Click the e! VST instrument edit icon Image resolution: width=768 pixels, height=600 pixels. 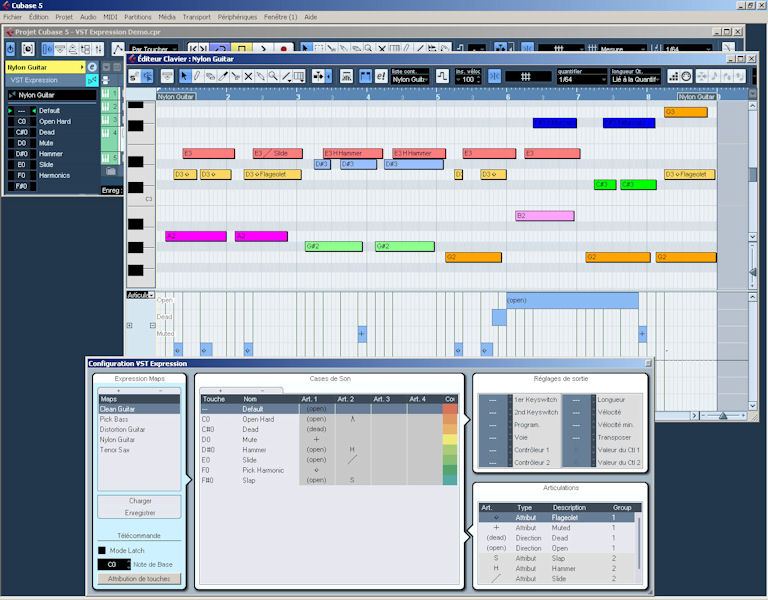pos(381,76)
